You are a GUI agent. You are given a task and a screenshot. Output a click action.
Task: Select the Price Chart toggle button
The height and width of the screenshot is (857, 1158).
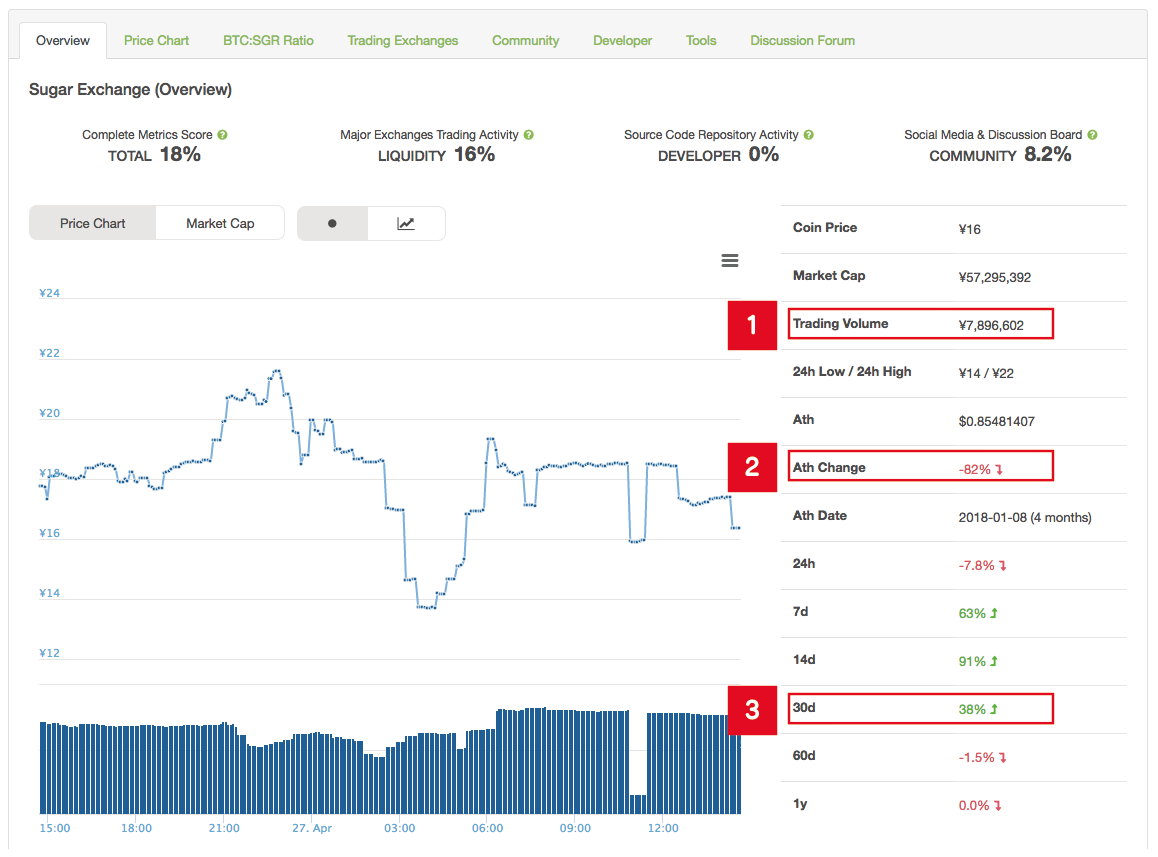(x=93, y=224)
